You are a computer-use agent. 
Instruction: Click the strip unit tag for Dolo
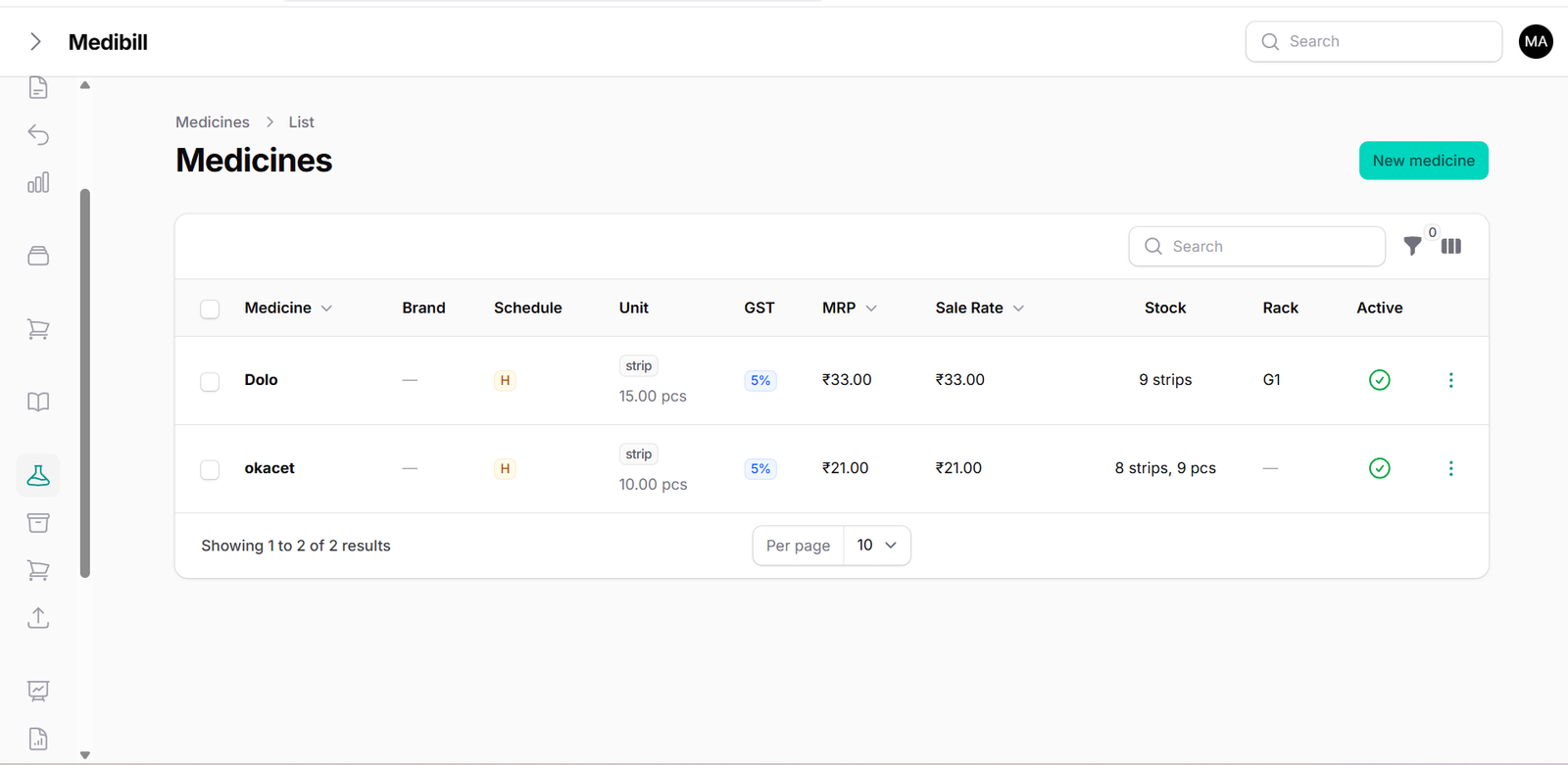pyautogui.click(x=638, y=365)
